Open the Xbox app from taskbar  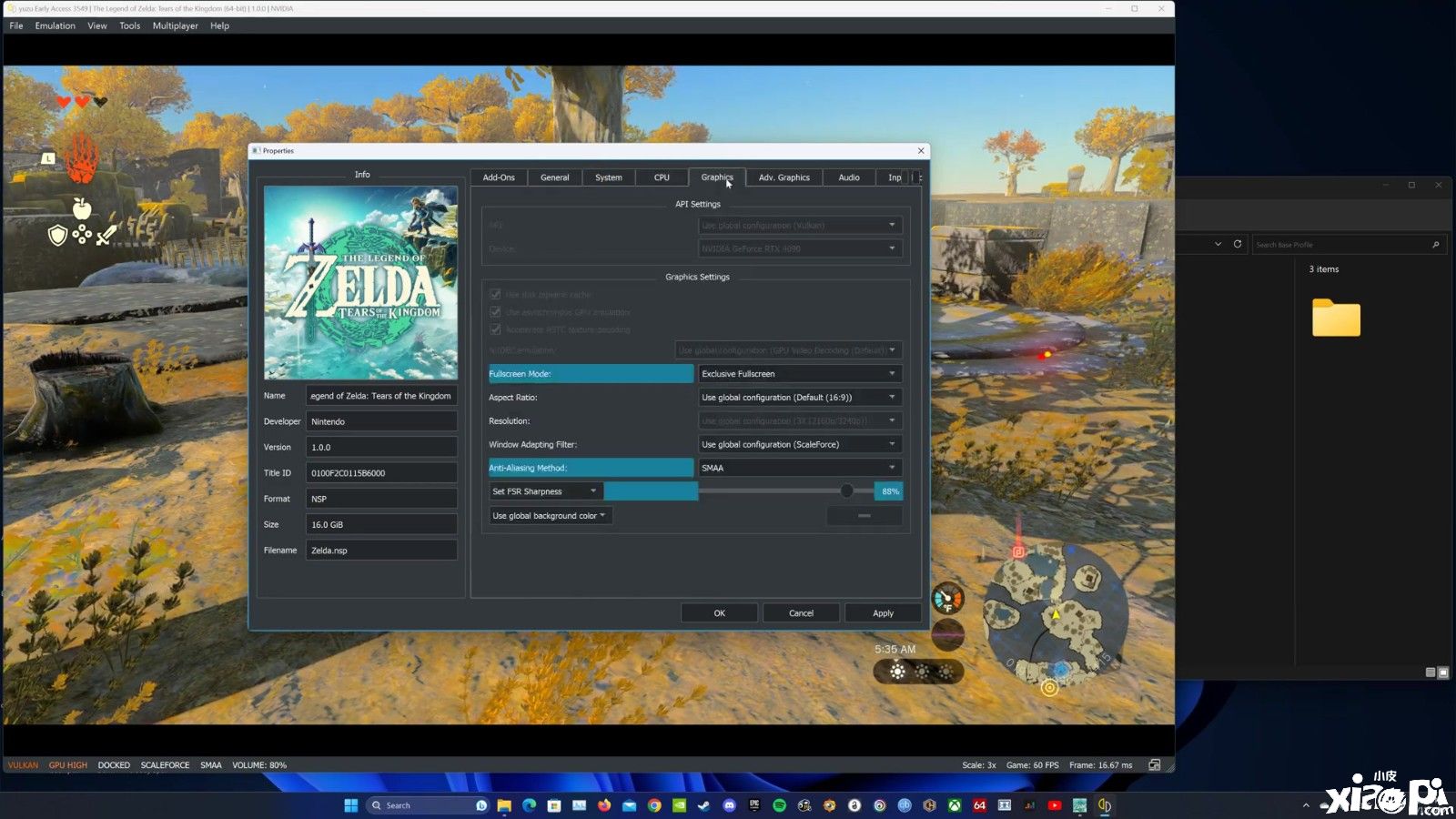click(x=955, y=805)
